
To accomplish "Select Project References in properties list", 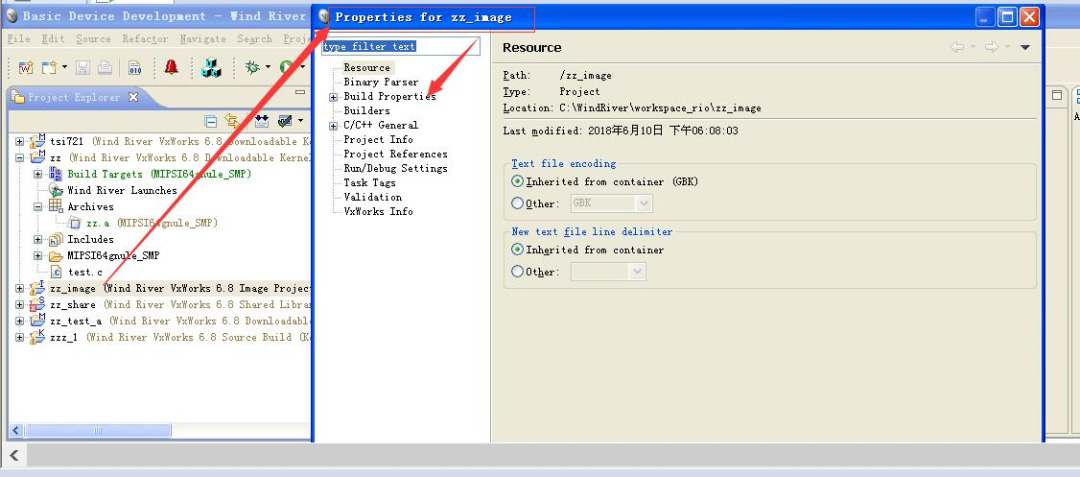I will pos(395,154).
